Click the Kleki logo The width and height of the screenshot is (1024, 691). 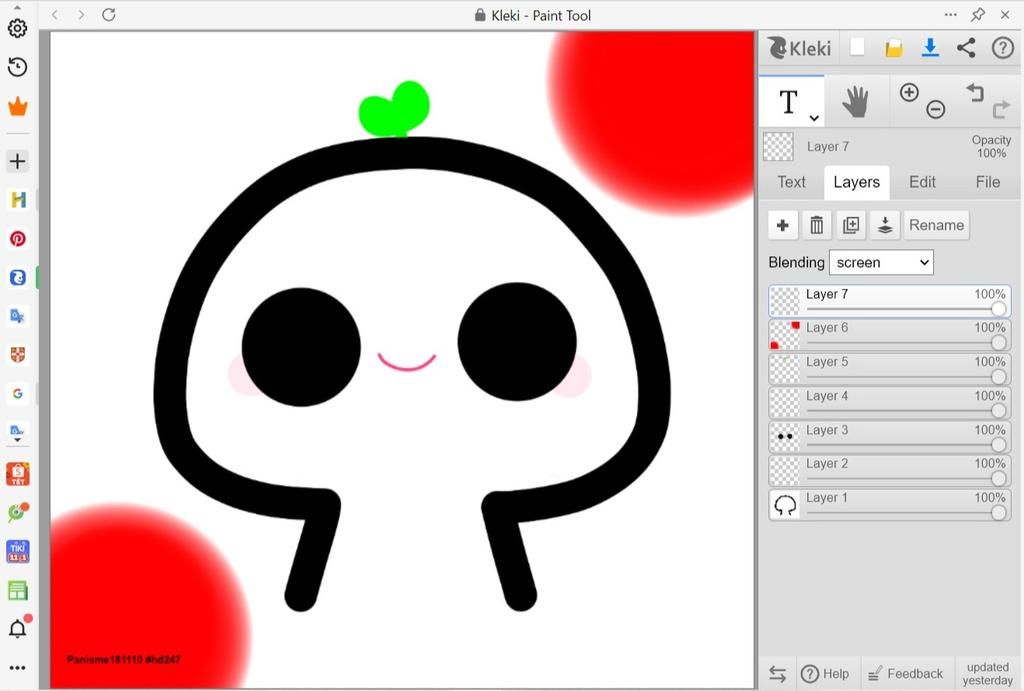pyautogui.click(x=799, y=48)
